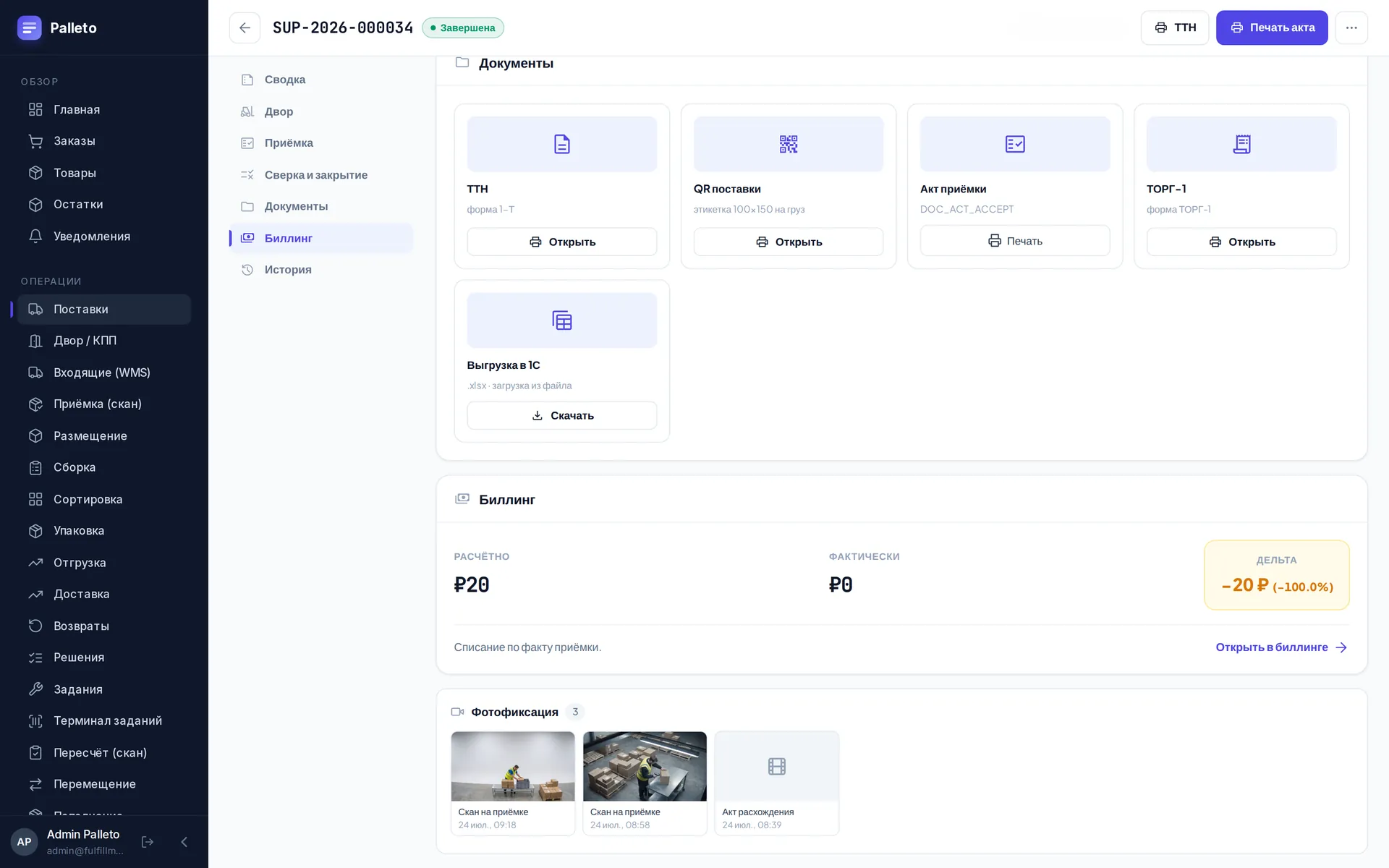Open the ТОРГ-1 document
Image resolution: width=1389 pixels, height=868 pixels.
(x=1241, y=242)
